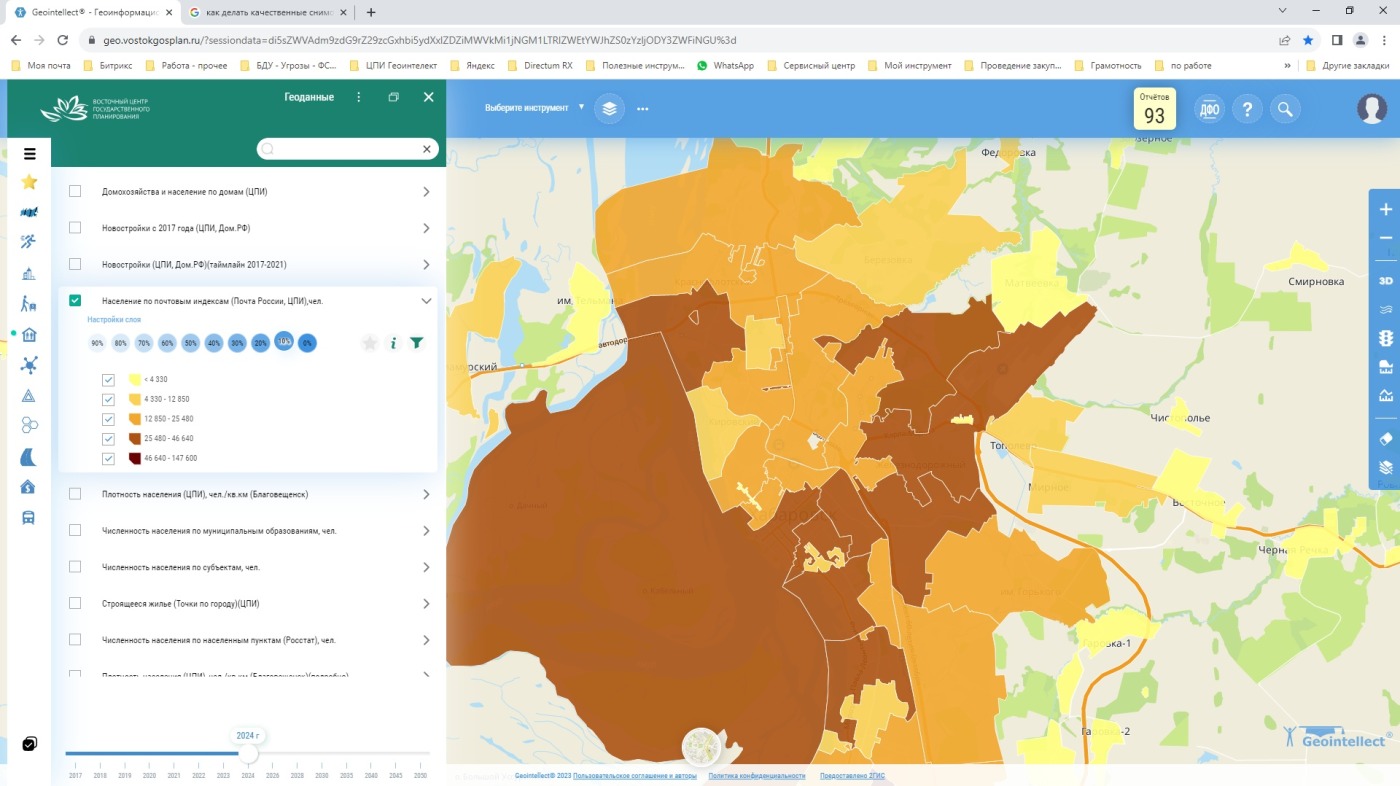Expand Численность населения по муниципальным образованиям row

(426, 531)
